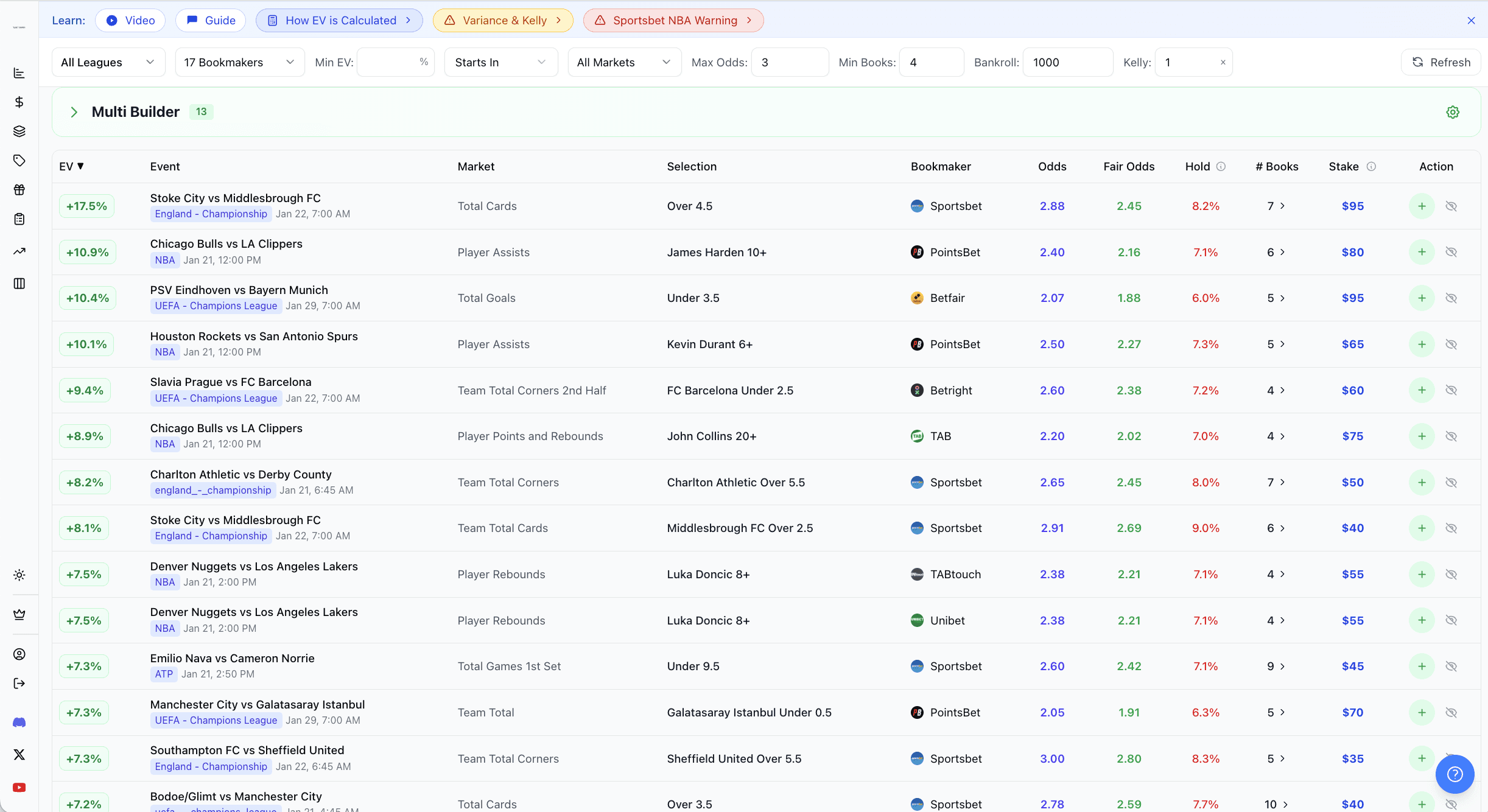Open Multi Builder settings gear

[x=1453, y=112]
